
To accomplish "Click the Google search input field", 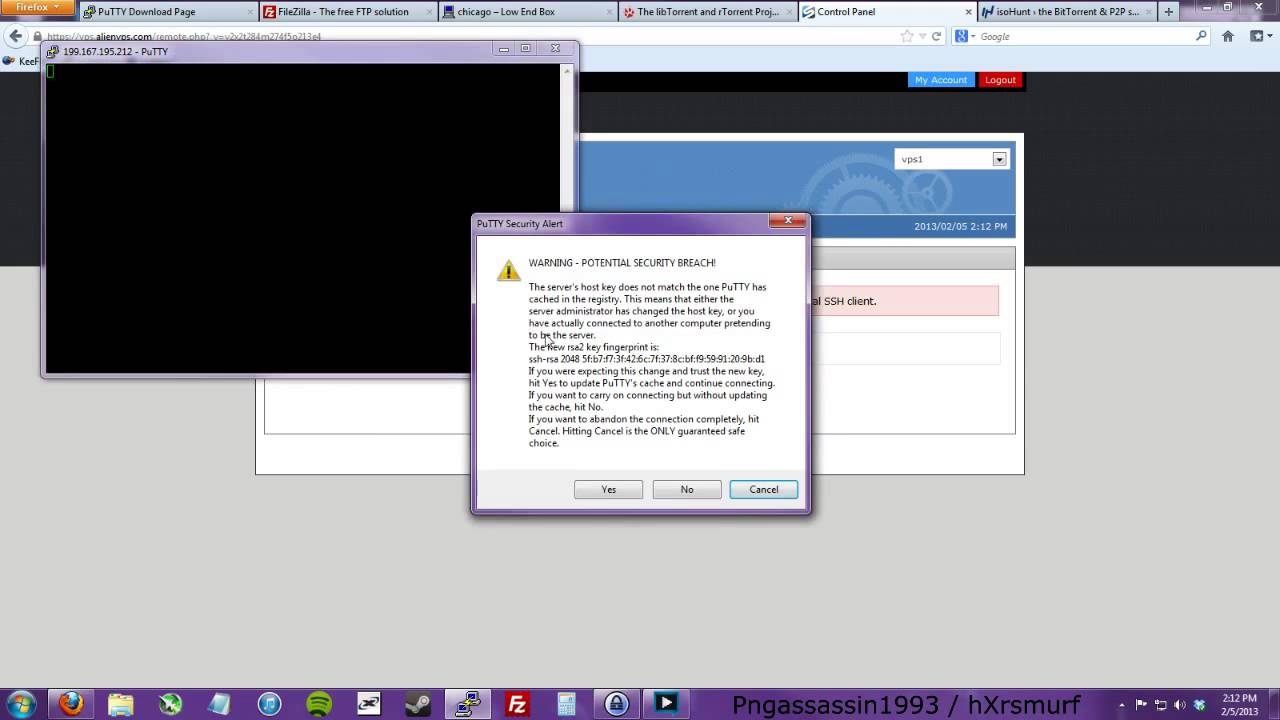I will click(1085, 36).
